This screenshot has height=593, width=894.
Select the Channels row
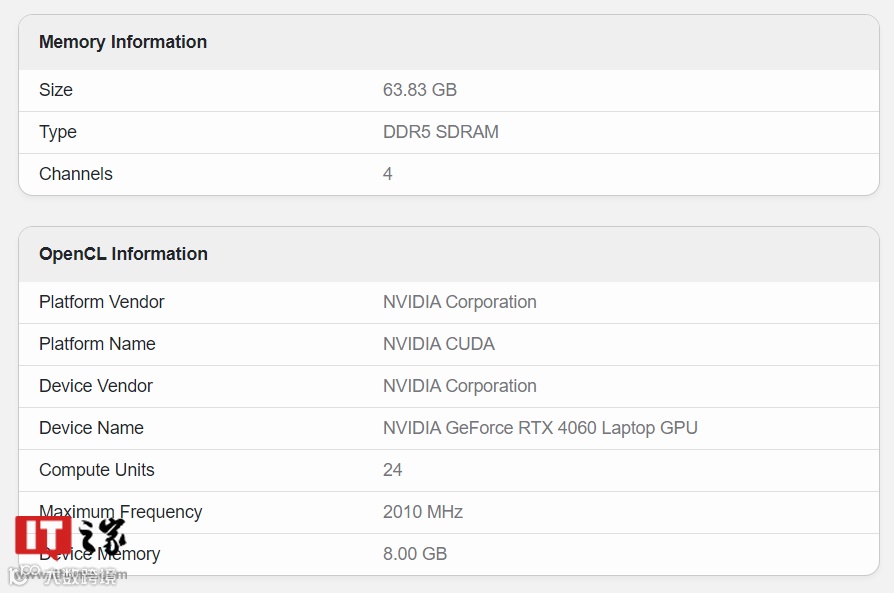click(x=75, y=173)
